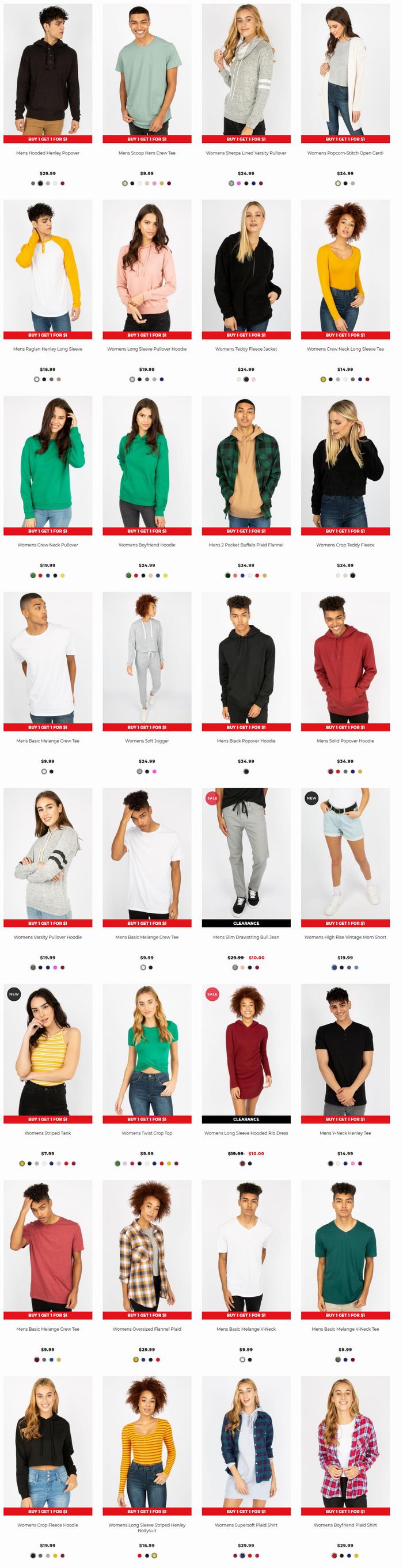The image size is (403, 1568).
Task: Click the NEW badge on Womens Striped Tank
Action: 14,994
